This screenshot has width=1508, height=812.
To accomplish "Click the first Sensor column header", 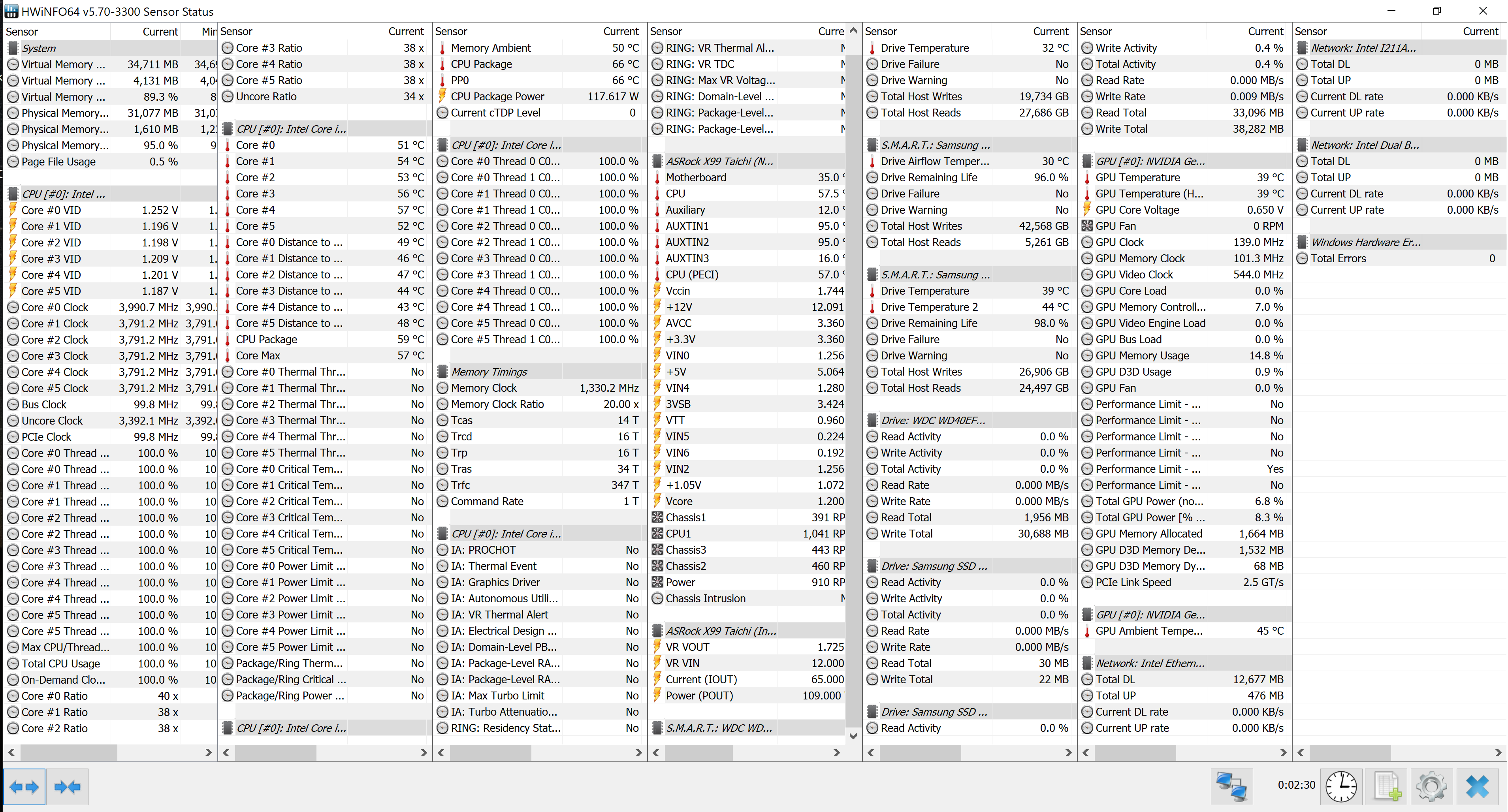I will [22, 32].
